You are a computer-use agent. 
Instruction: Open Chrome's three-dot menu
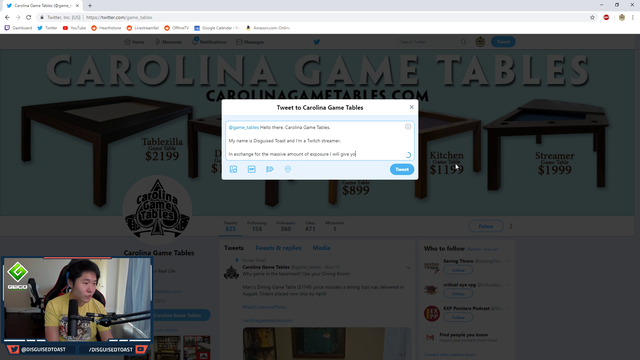tap(633, 17)
